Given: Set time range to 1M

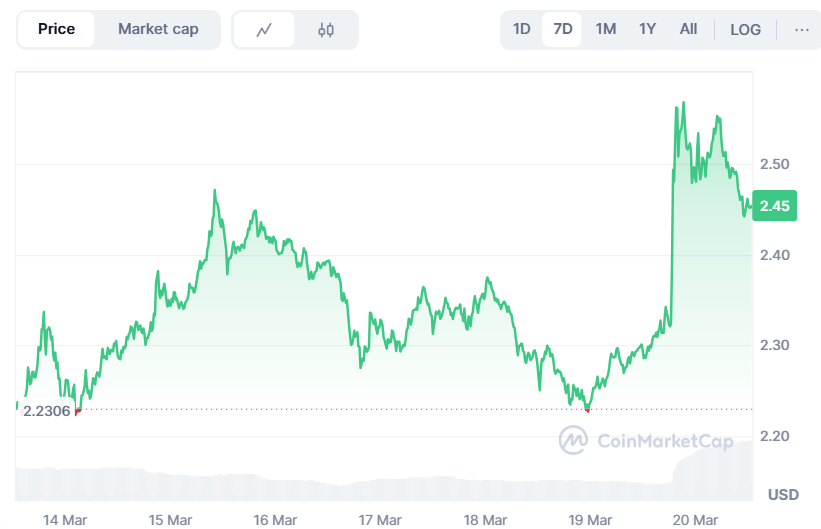Looking at the screenshot, I should point(605,29).
